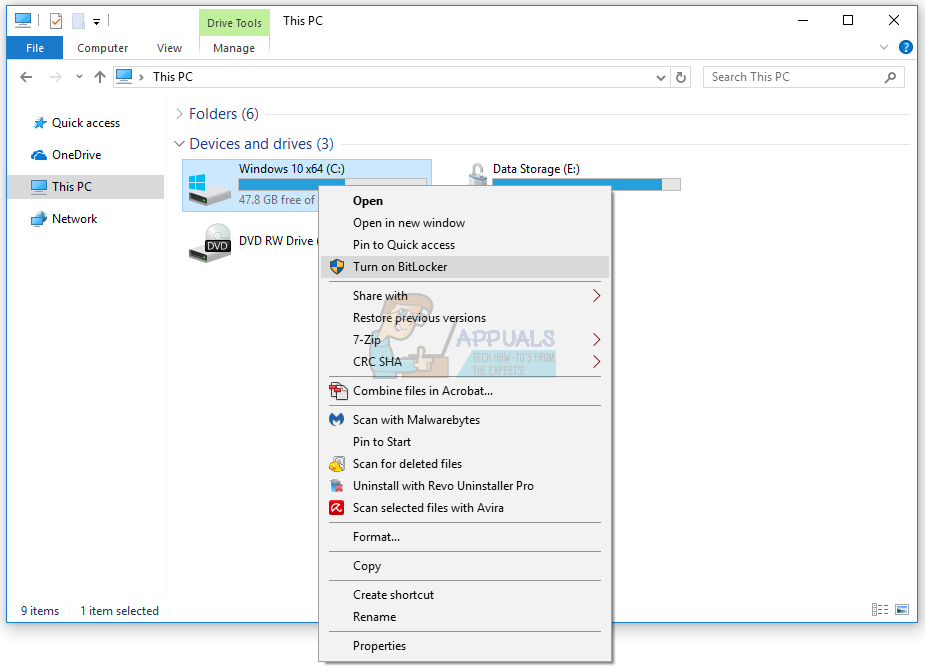Go up one level with Up arrow
The width and height of the screenshot is (925, 671).
(x=100, y=77)
